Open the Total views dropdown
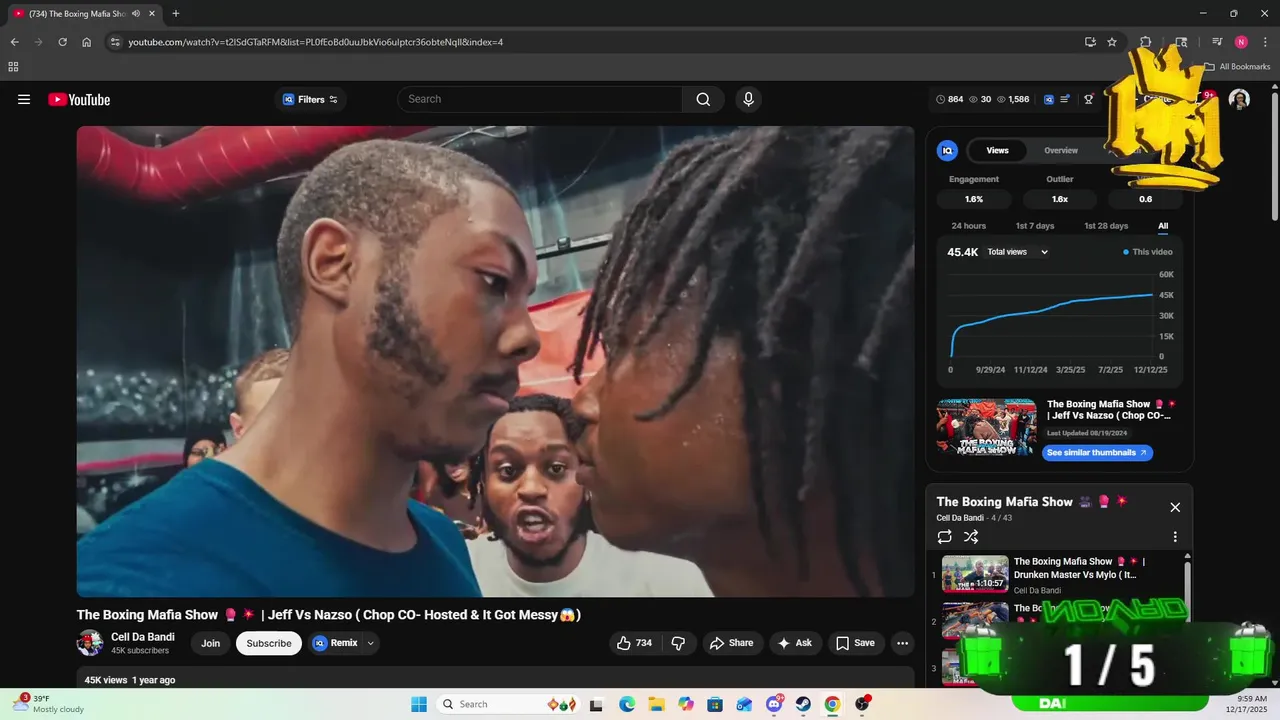The image size is (1280, 720). [x=1017, y=252]
